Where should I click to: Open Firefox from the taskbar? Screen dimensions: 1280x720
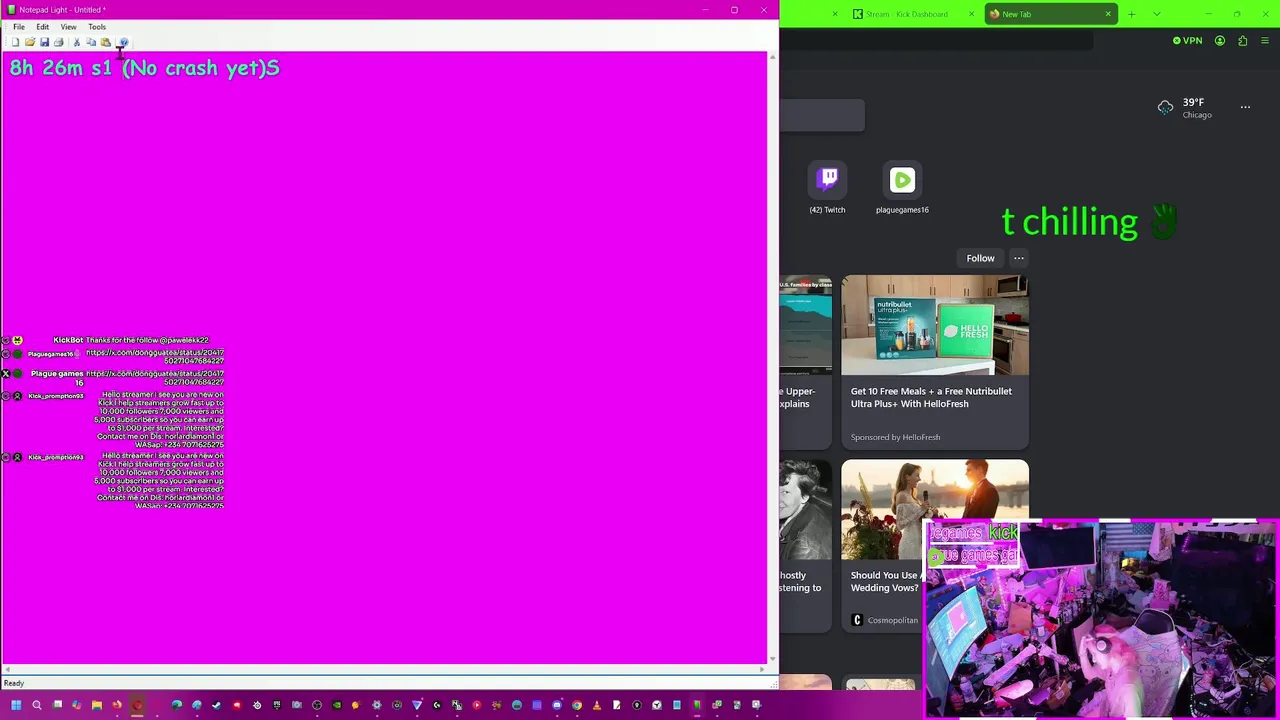point(116,705)
